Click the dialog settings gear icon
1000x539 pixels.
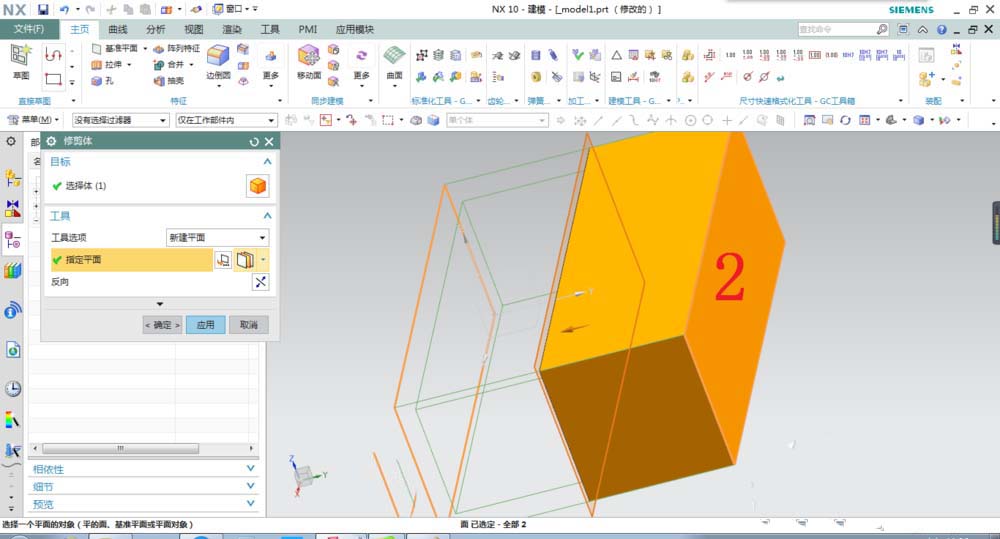point(51,141)
